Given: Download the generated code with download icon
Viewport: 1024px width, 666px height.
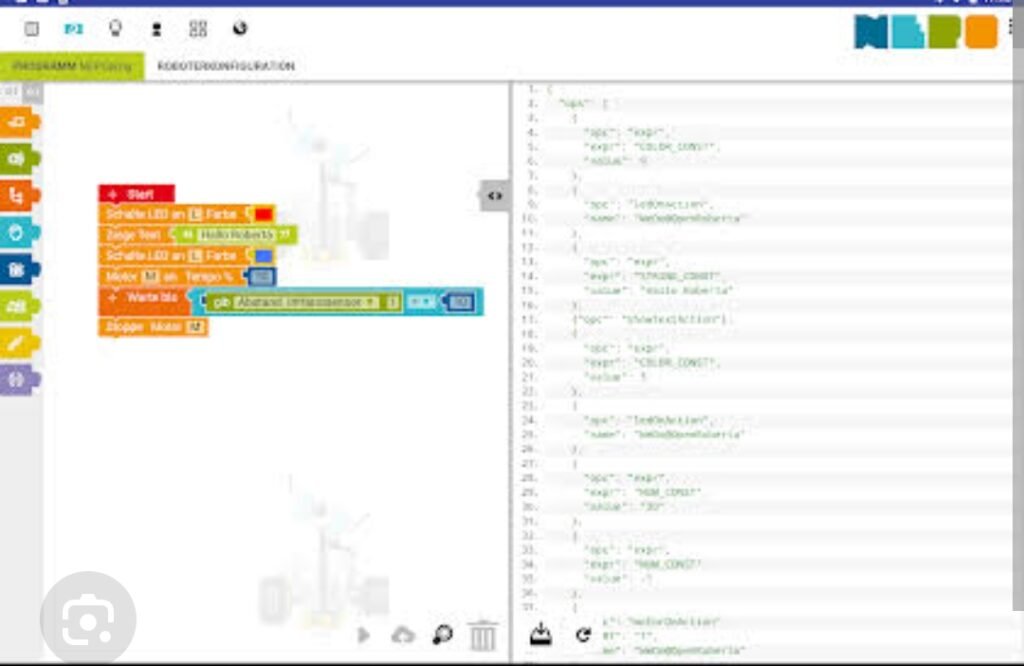Looking at the screenshot, I should (x=540, y=634).
